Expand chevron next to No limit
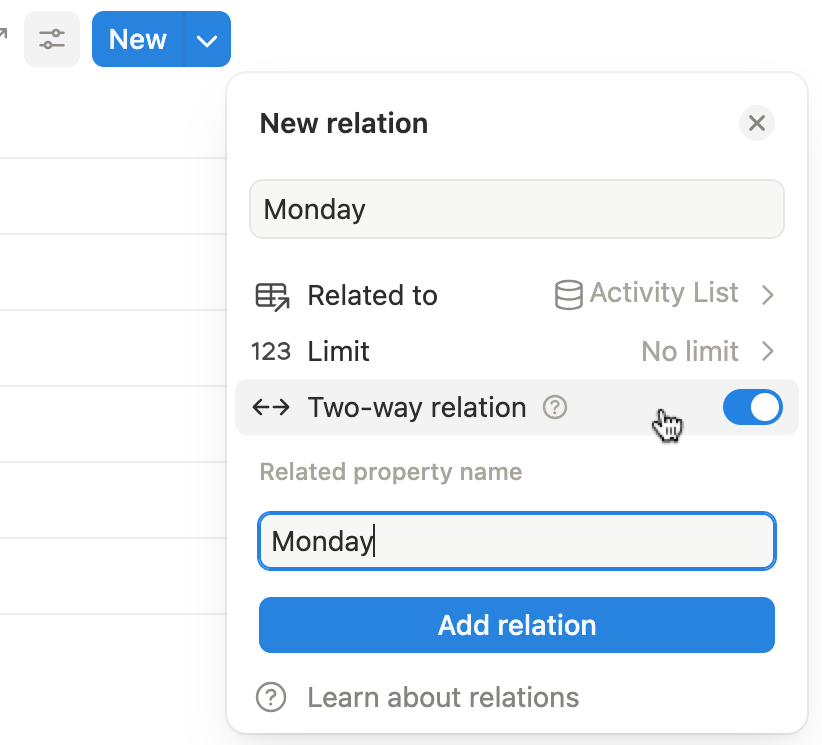This screenshot has height=745, width=822. pyautogui.click(x=768, y=352)
